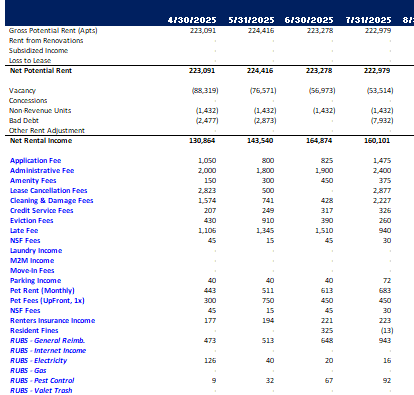Select Amenity Fees value 150
The image size is (414, 395).
(210, 181)
